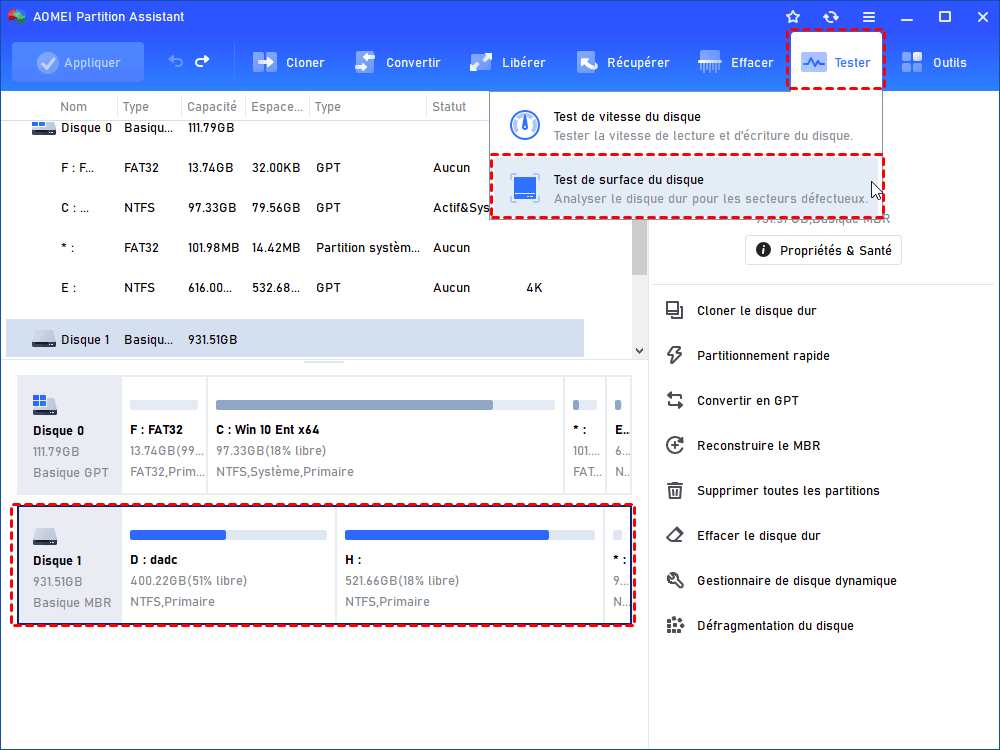Click the undo arrow icon
Viewport: 1000px width, 750px height.
(176, 62)
